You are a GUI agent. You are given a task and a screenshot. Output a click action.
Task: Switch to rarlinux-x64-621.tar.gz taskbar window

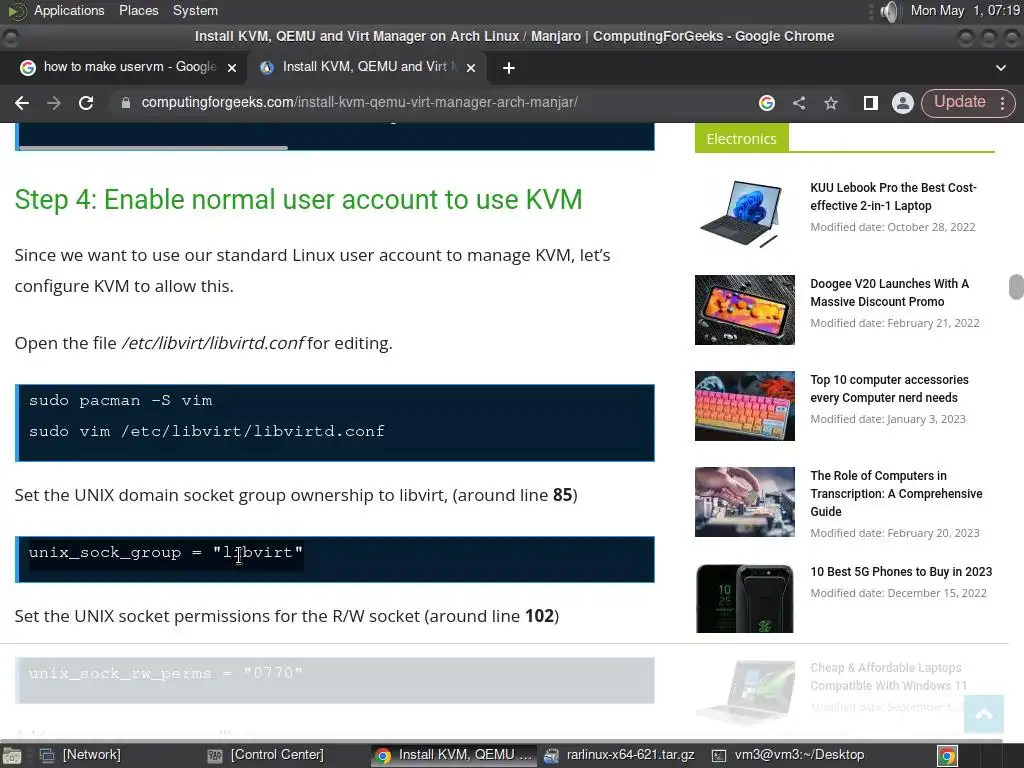619,755
